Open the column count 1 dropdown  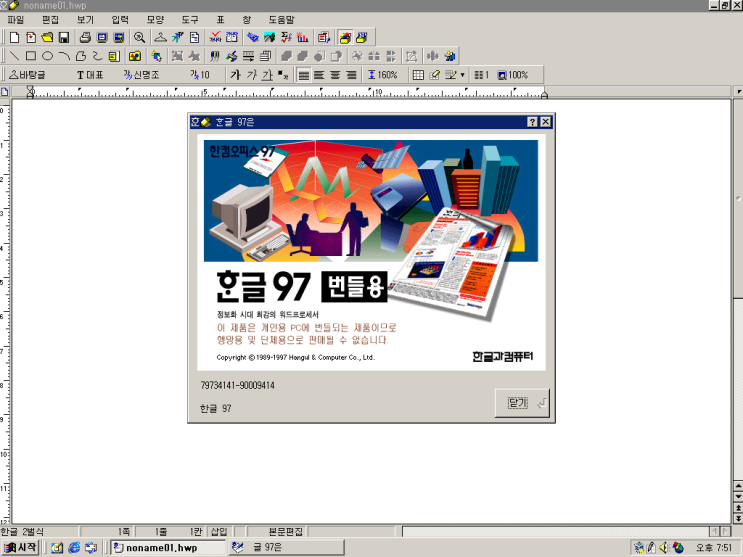click(481, 75)
